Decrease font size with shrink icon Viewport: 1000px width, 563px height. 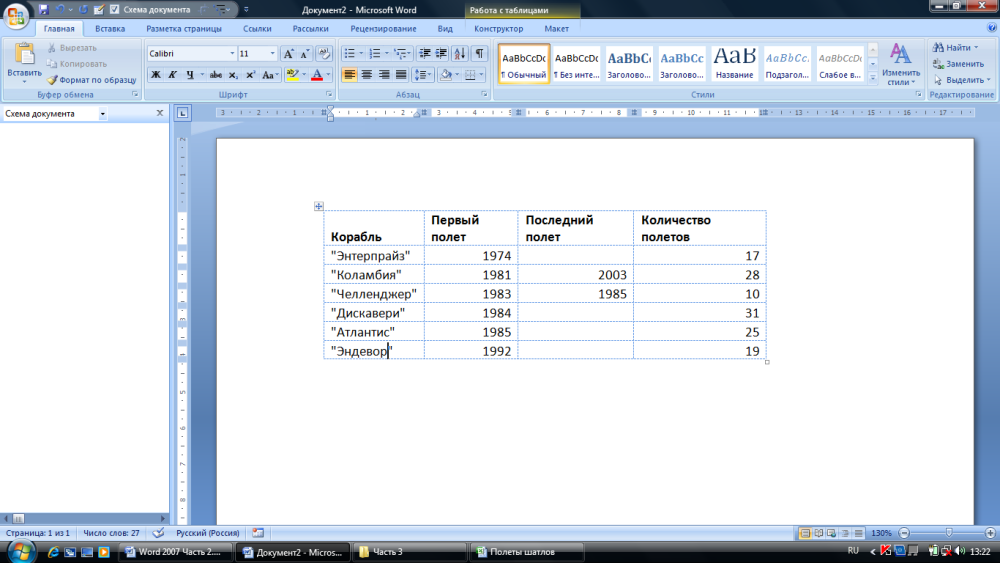(x=304, y=54)
